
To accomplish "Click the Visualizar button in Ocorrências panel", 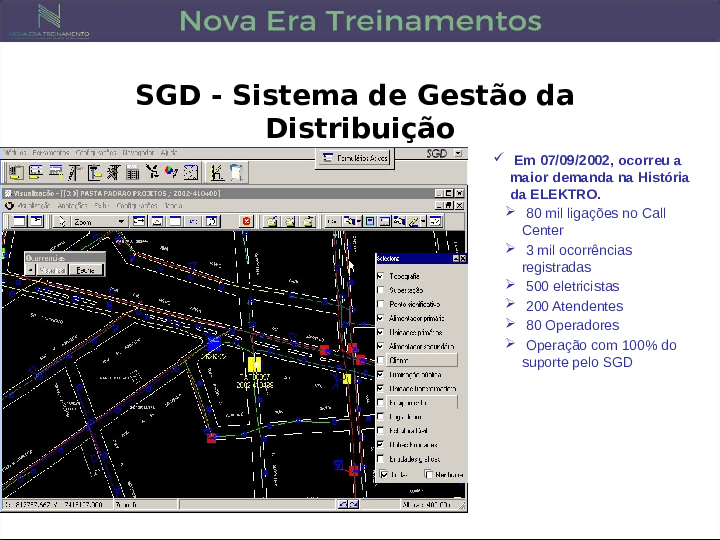I will [52, 270].
